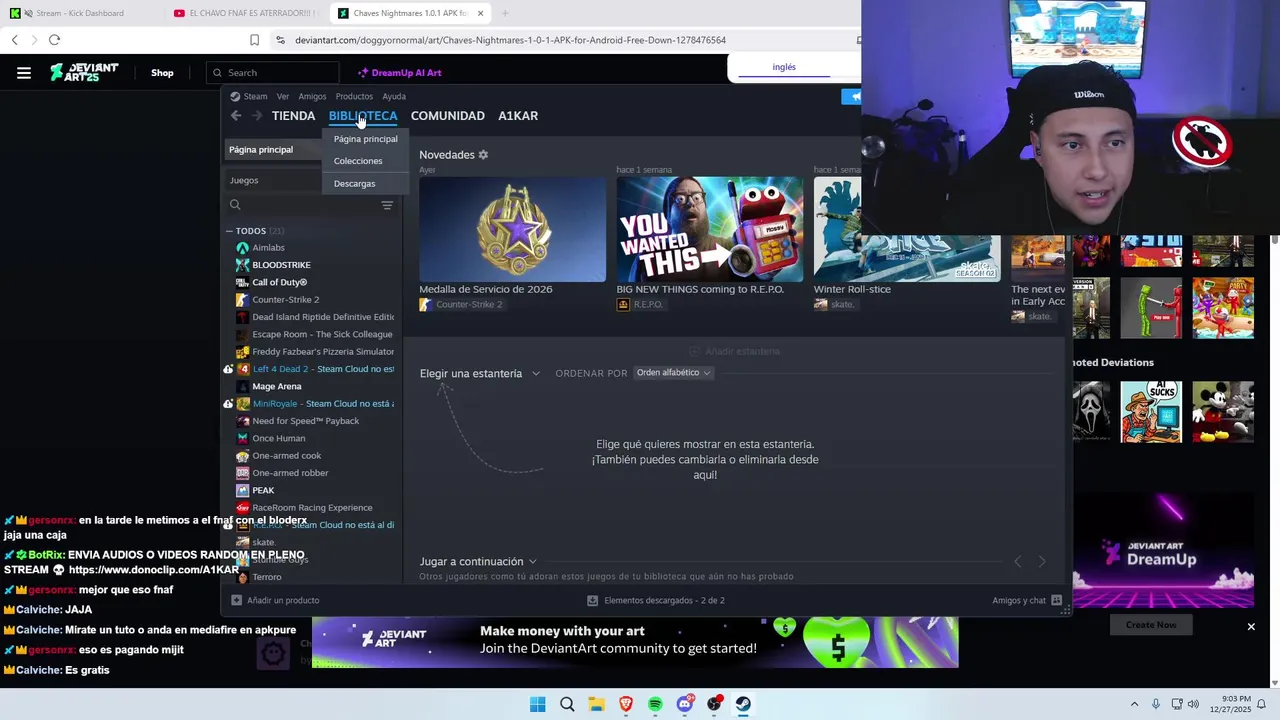Screen dimensions: 1280x720
Task: Select Descargas in the Biblioteca dropdown
Action: pos(355,184)
